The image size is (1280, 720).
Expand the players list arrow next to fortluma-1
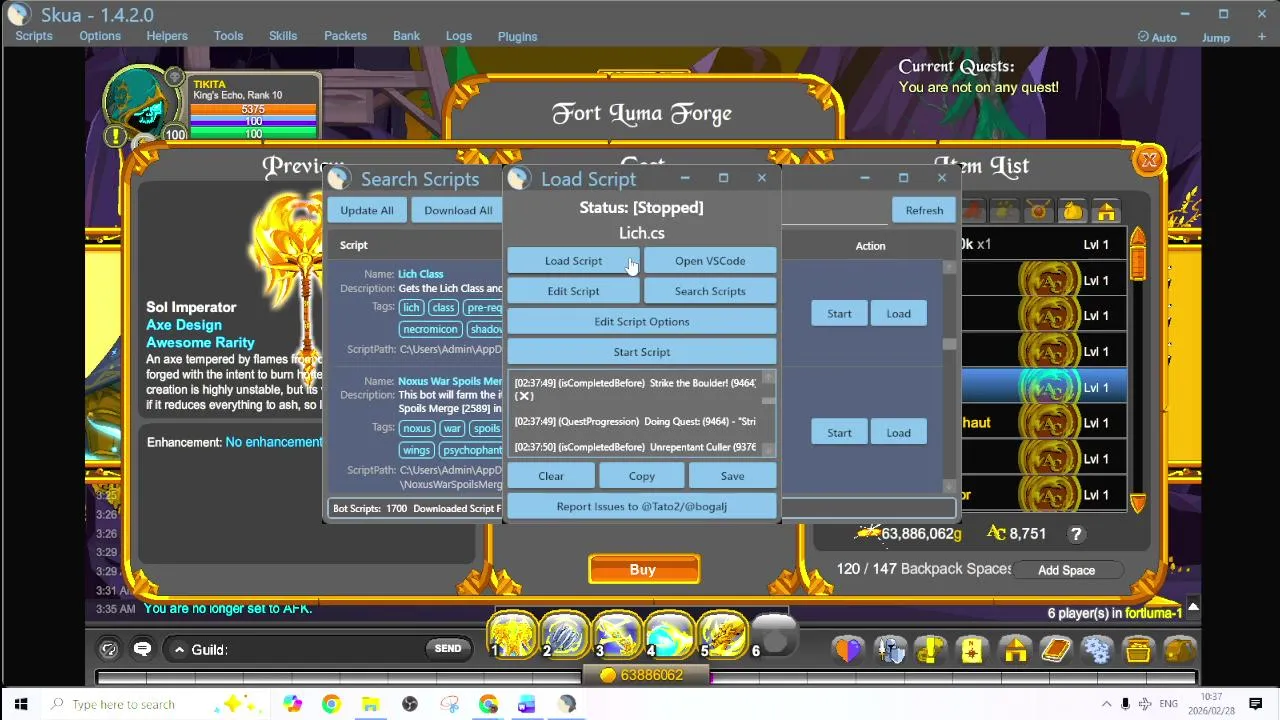pos(1193,607)
